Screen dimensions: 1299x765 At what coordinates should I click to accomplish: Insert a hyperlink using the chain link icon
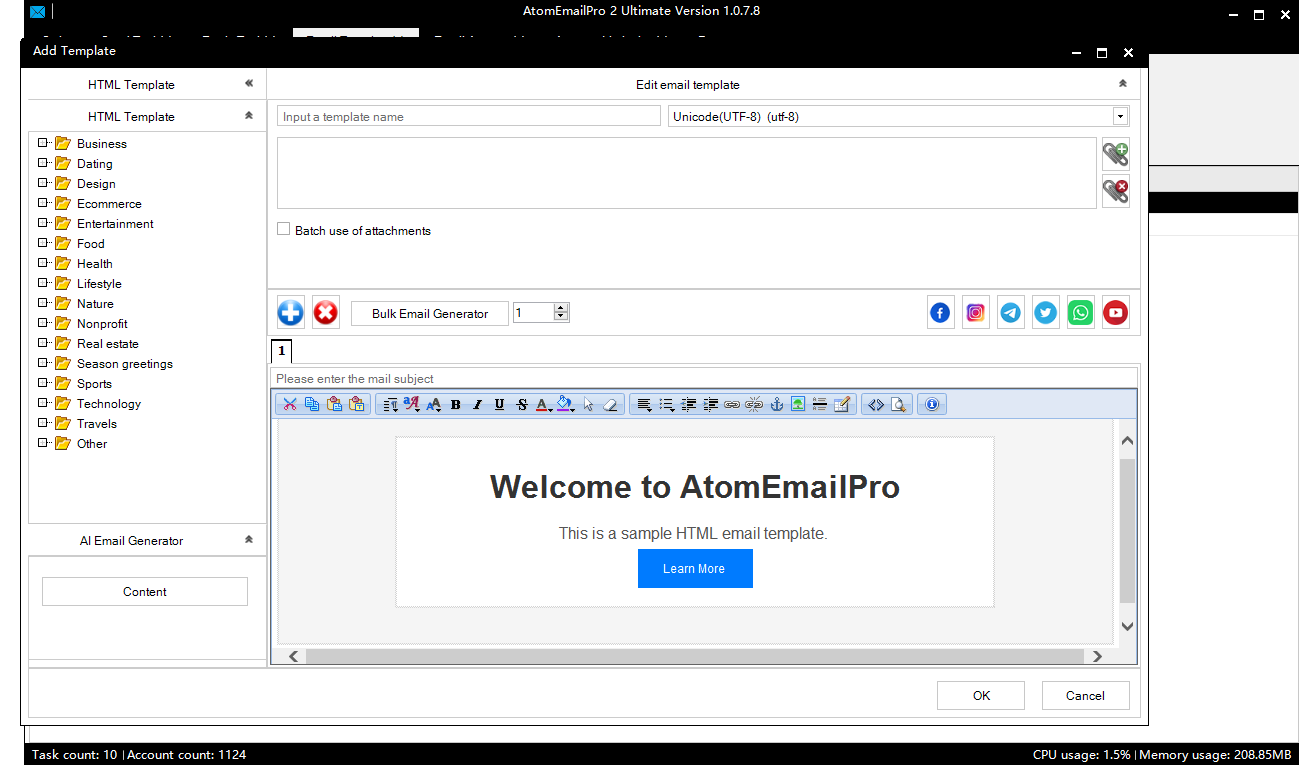[x=732, y=404]
